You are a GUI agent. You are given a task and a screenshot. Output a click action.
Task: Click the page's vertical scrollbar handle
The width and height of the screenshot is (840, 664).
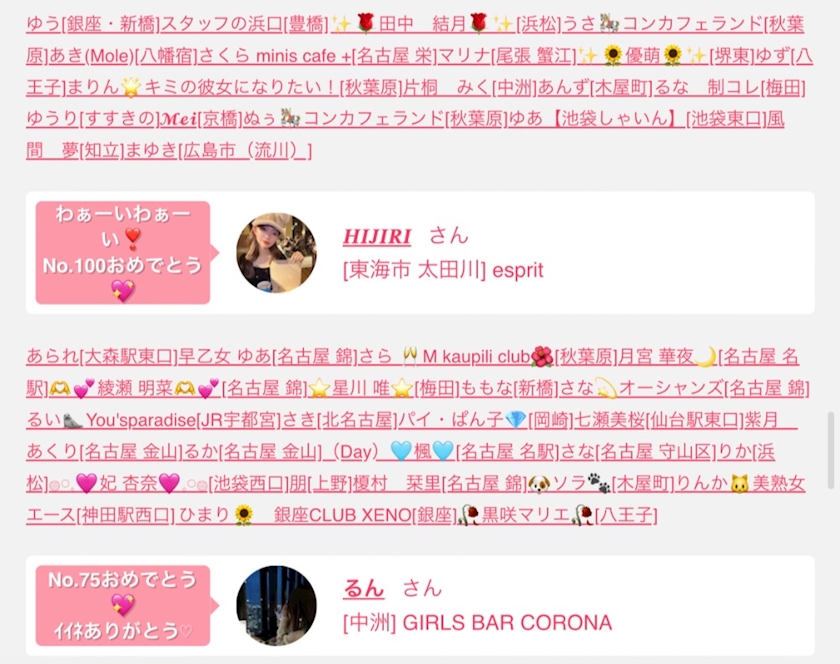tap(830, 450)
